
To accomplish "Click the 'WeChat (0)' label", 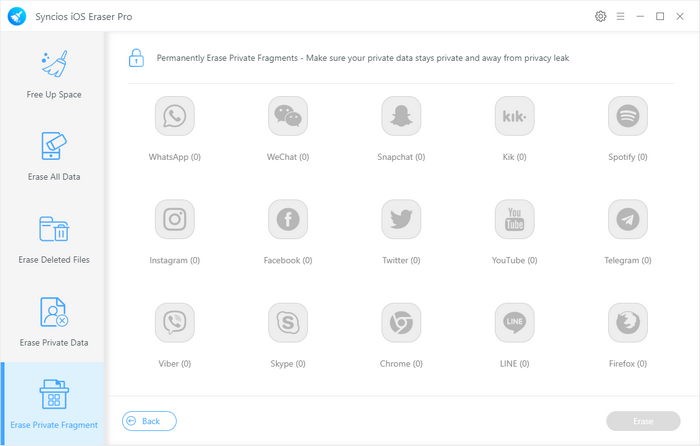I will (x=288, y=157).
